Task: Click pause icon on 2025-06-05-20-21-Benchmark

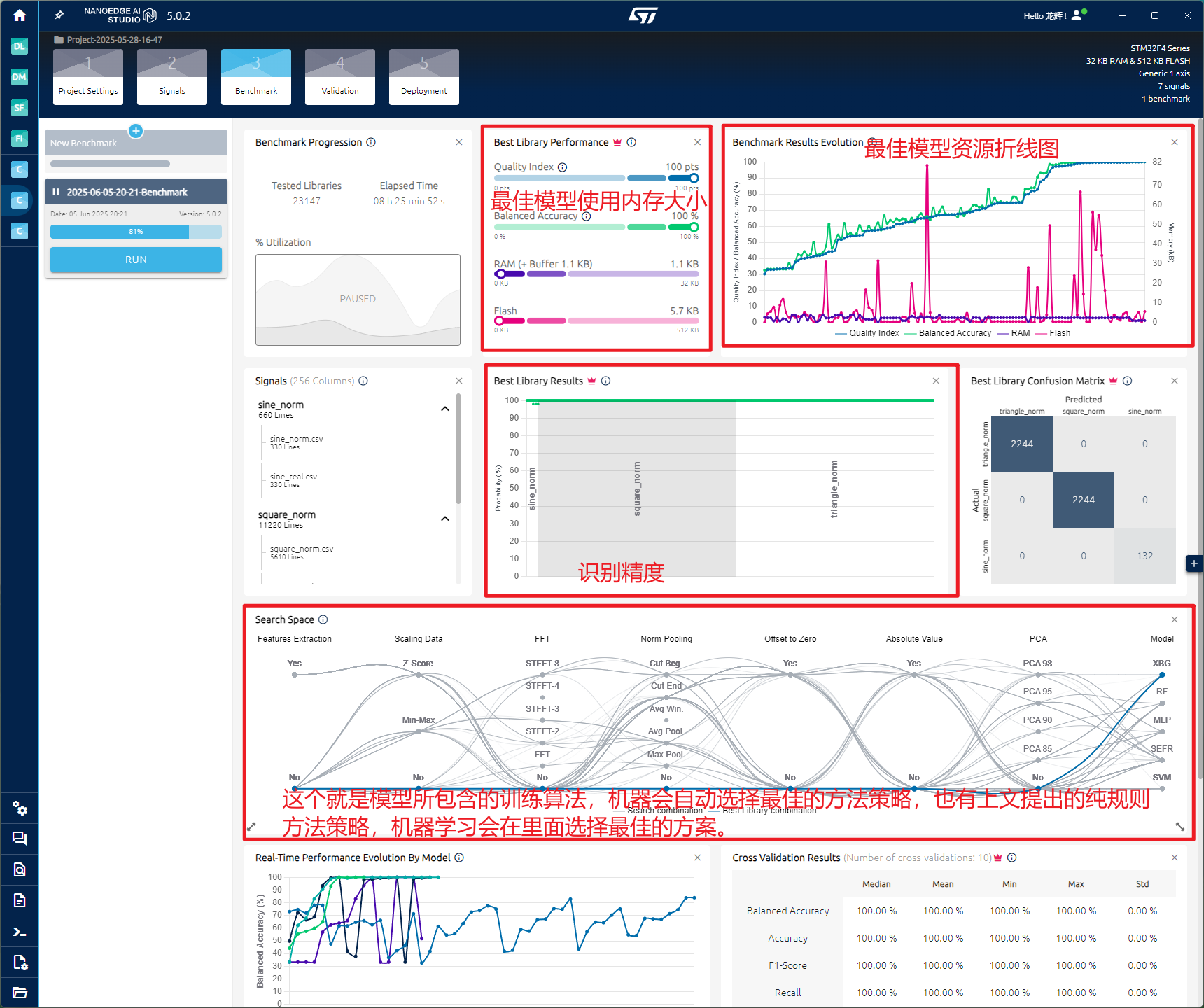Action: click(56, 192)
